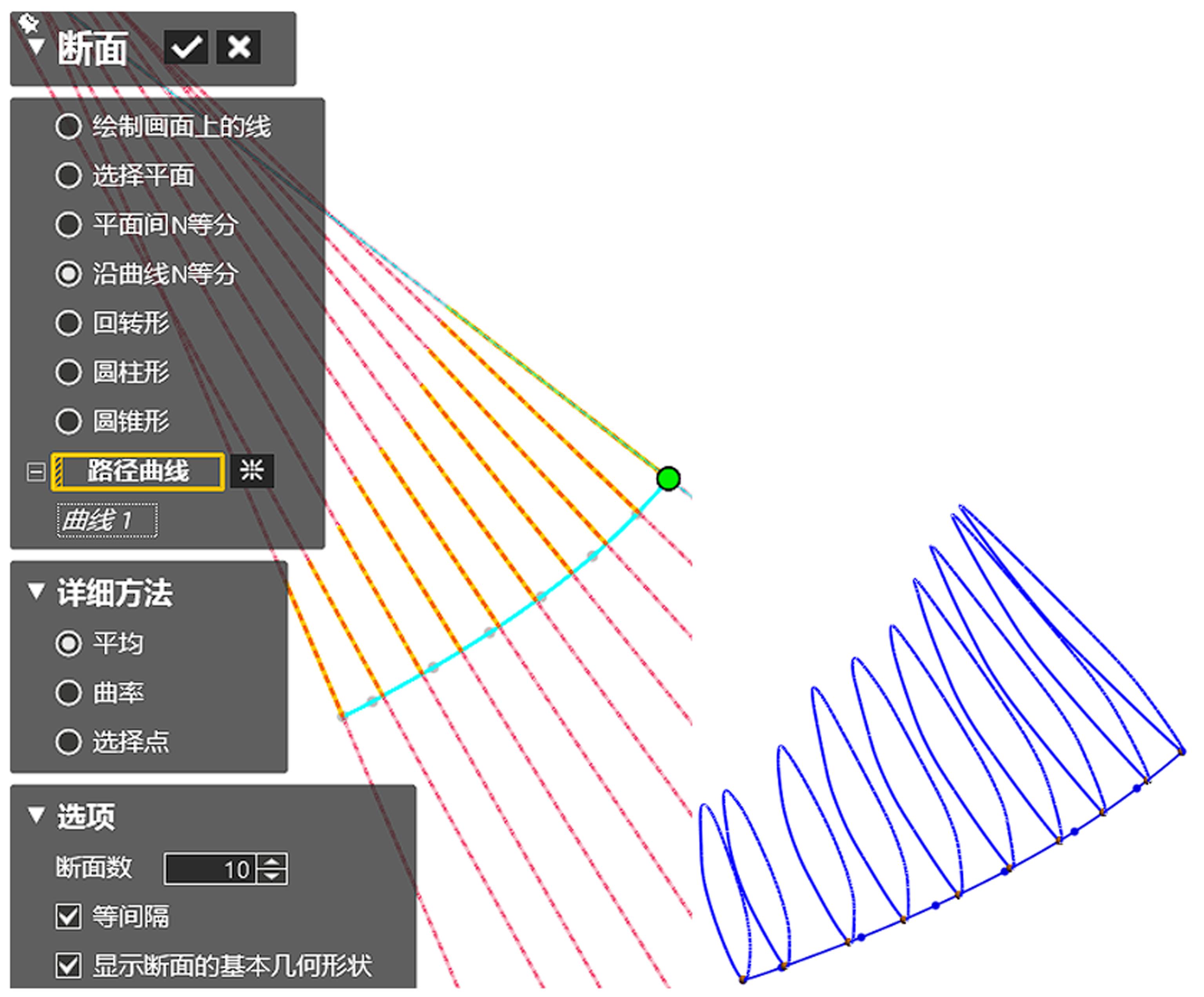This screenshot has width=1204, height=997.
Task: Click the 断面数 value field
Action: click(x=211, y=869)
